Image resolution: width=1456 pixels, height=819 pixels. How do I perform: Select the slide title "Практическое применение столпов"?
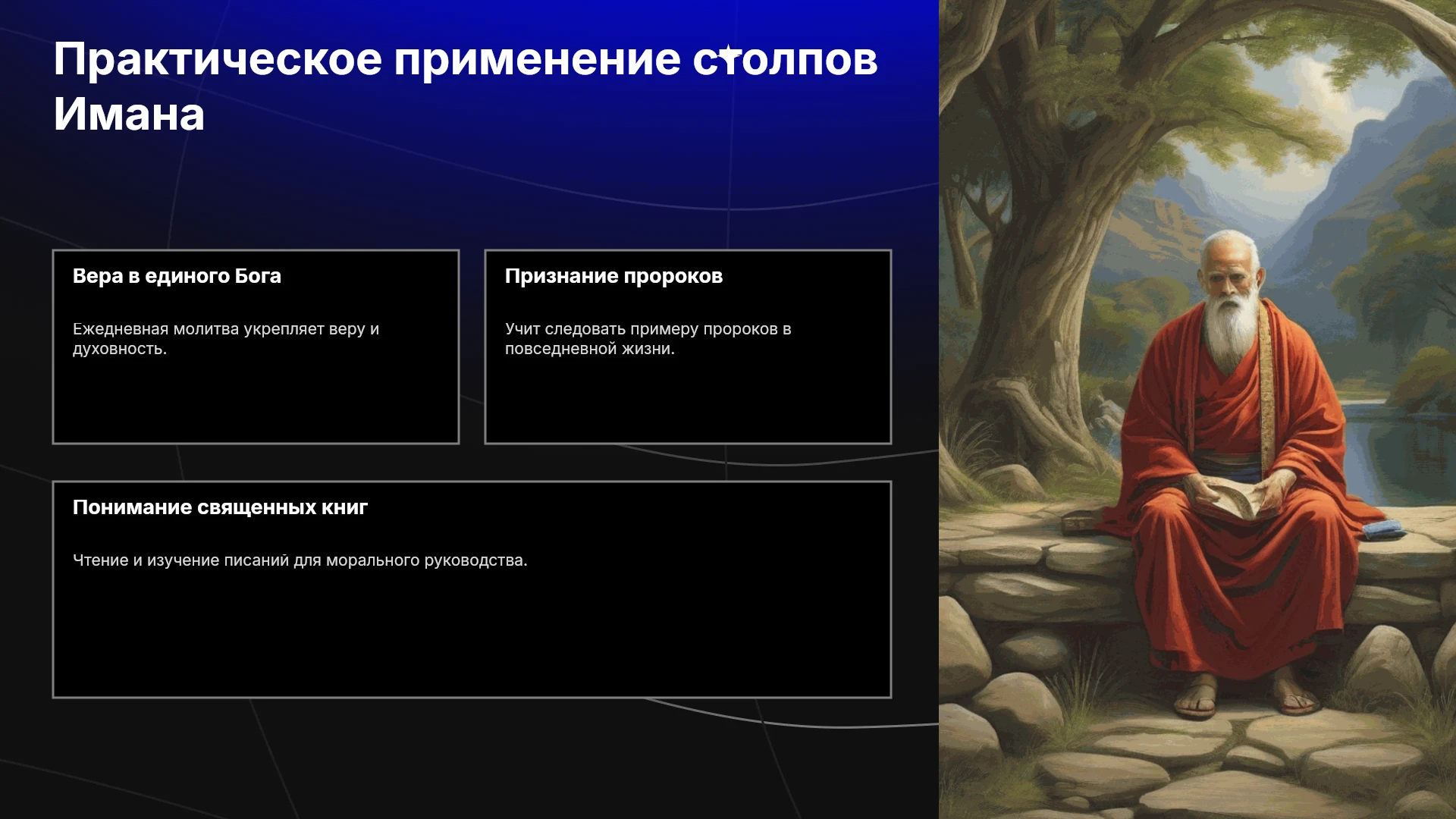click(466, 59)
